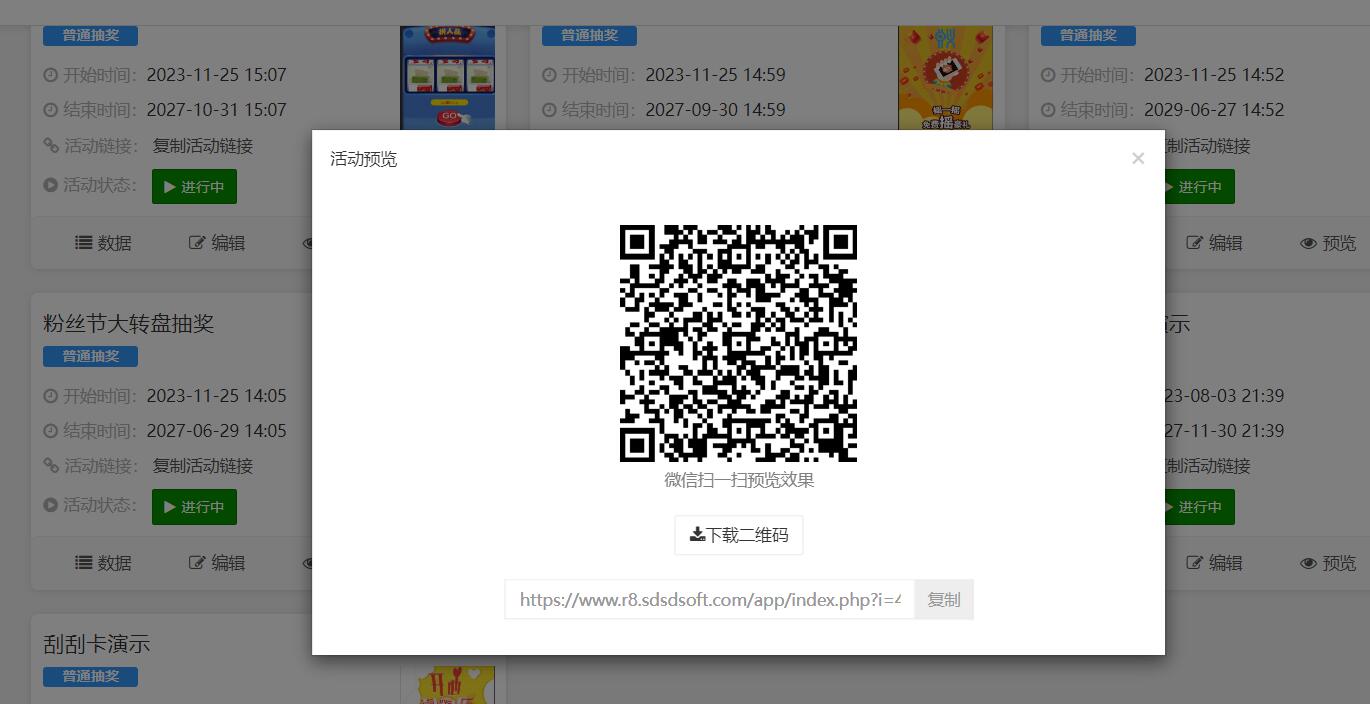Click the end time 2027-09-30 14:59
Viewport: 1370px width, 704px height.
715,110
